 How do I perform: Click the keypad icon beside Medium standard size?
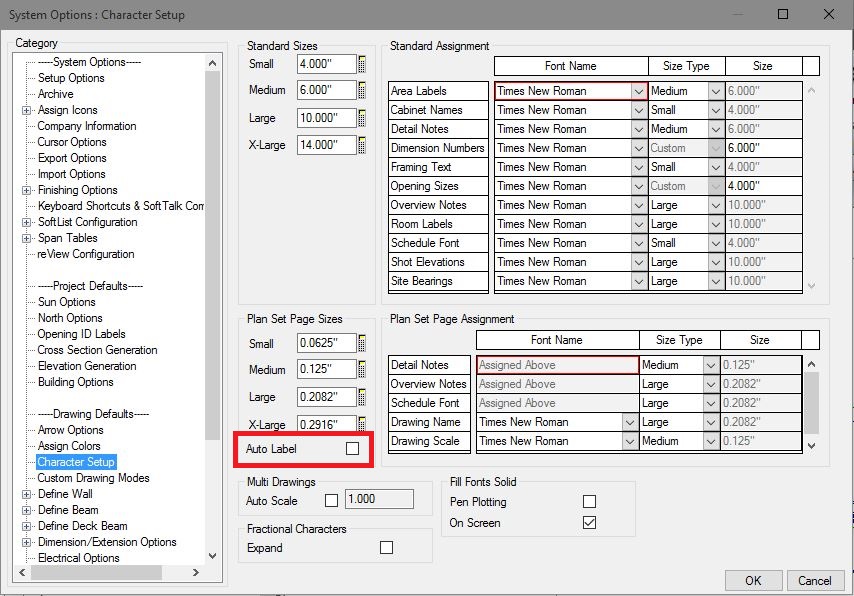pyautogui.click(x=361, y=90)
